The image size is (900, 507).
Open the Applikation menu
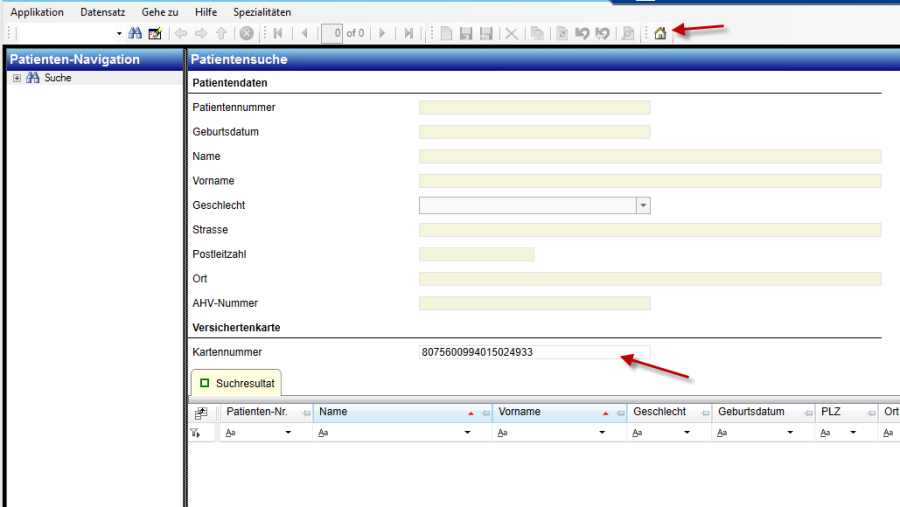point(37,12)
